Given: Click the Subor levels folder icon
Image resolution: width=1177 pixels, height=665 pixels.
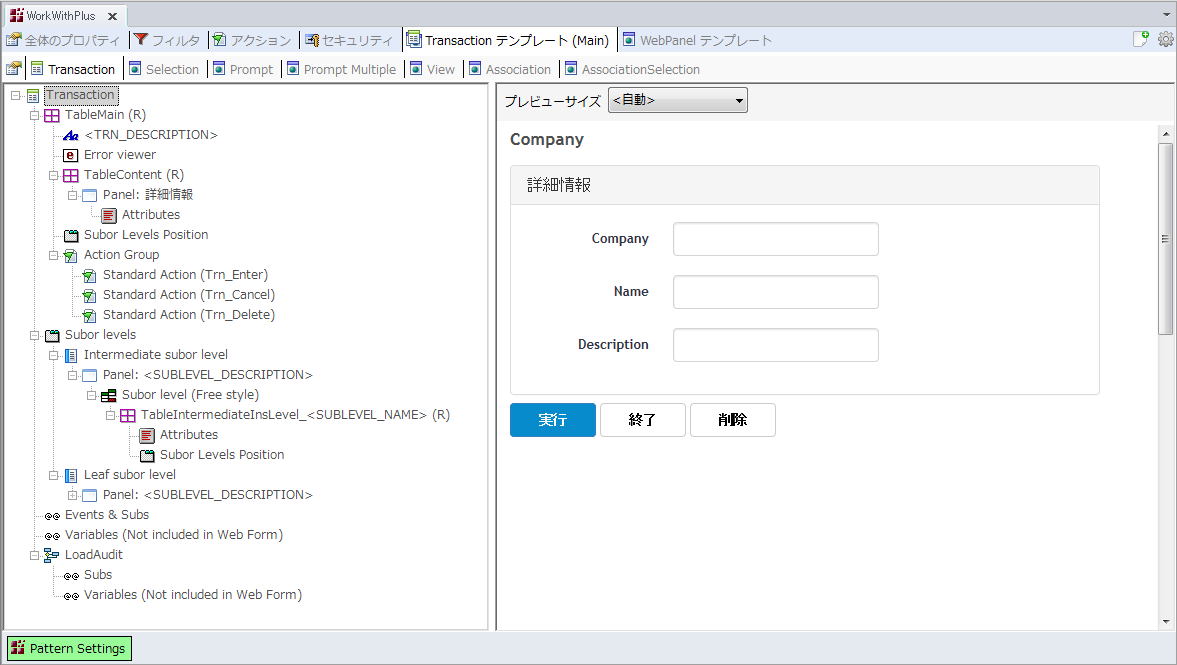Looking at the screenshot, I should click(x=52, y=335).
